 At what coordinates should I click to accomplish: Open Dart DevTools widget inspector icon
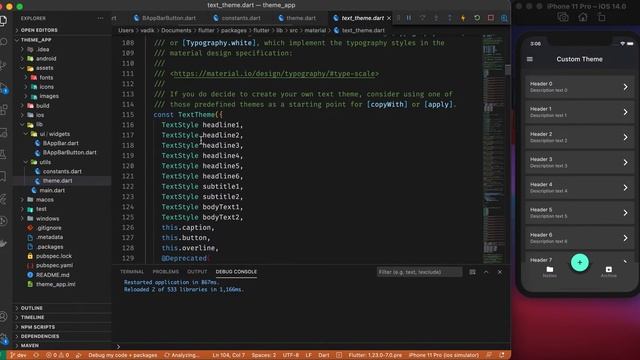tap(504, 18)
